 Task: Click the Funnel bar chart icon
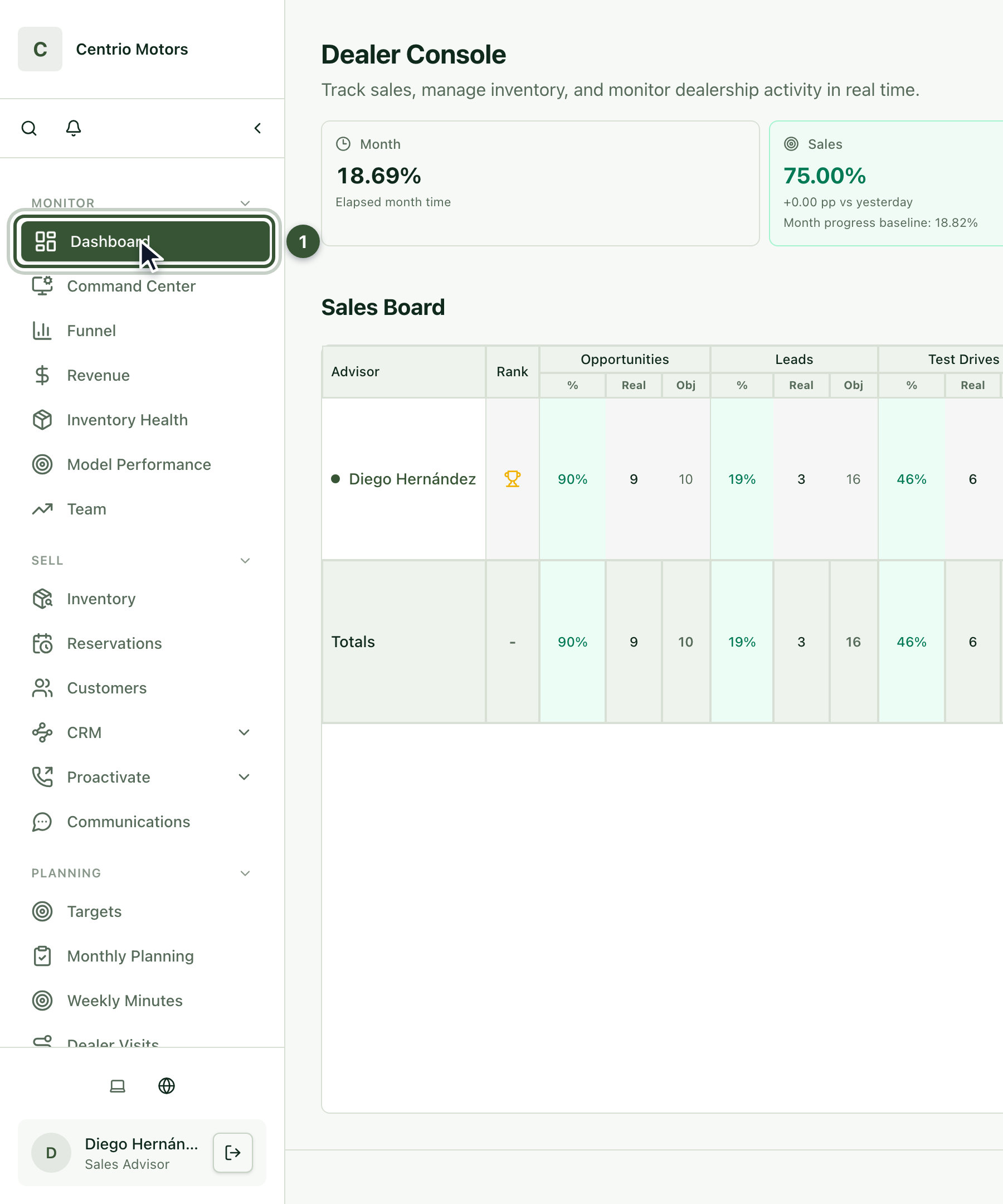click(42, 330)
